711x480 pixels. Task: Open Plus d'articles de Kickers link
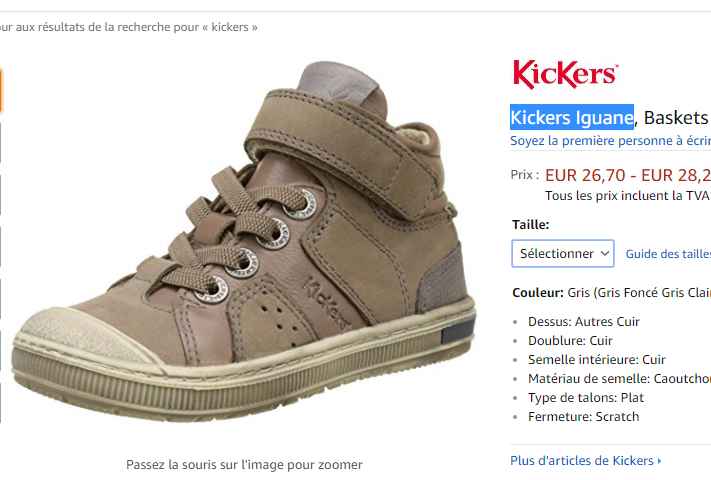tap(582, 461)
